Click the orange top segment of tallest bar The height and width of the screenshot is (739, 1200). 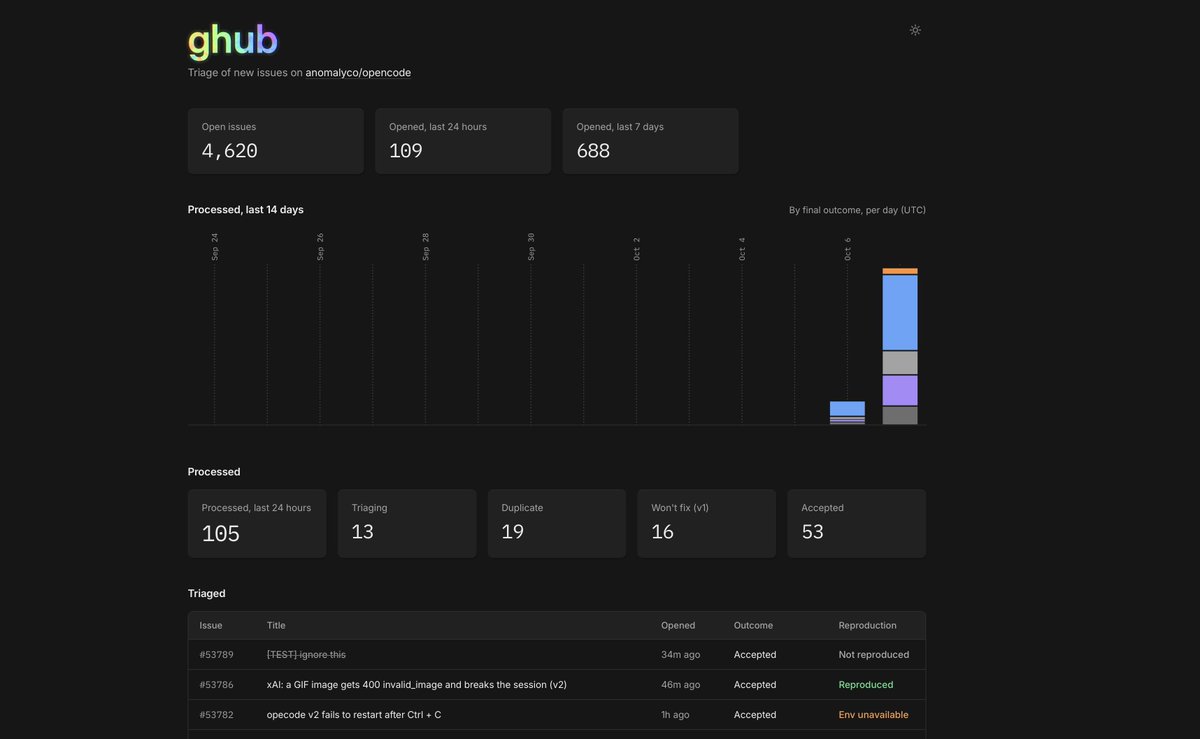click(900, 271)
